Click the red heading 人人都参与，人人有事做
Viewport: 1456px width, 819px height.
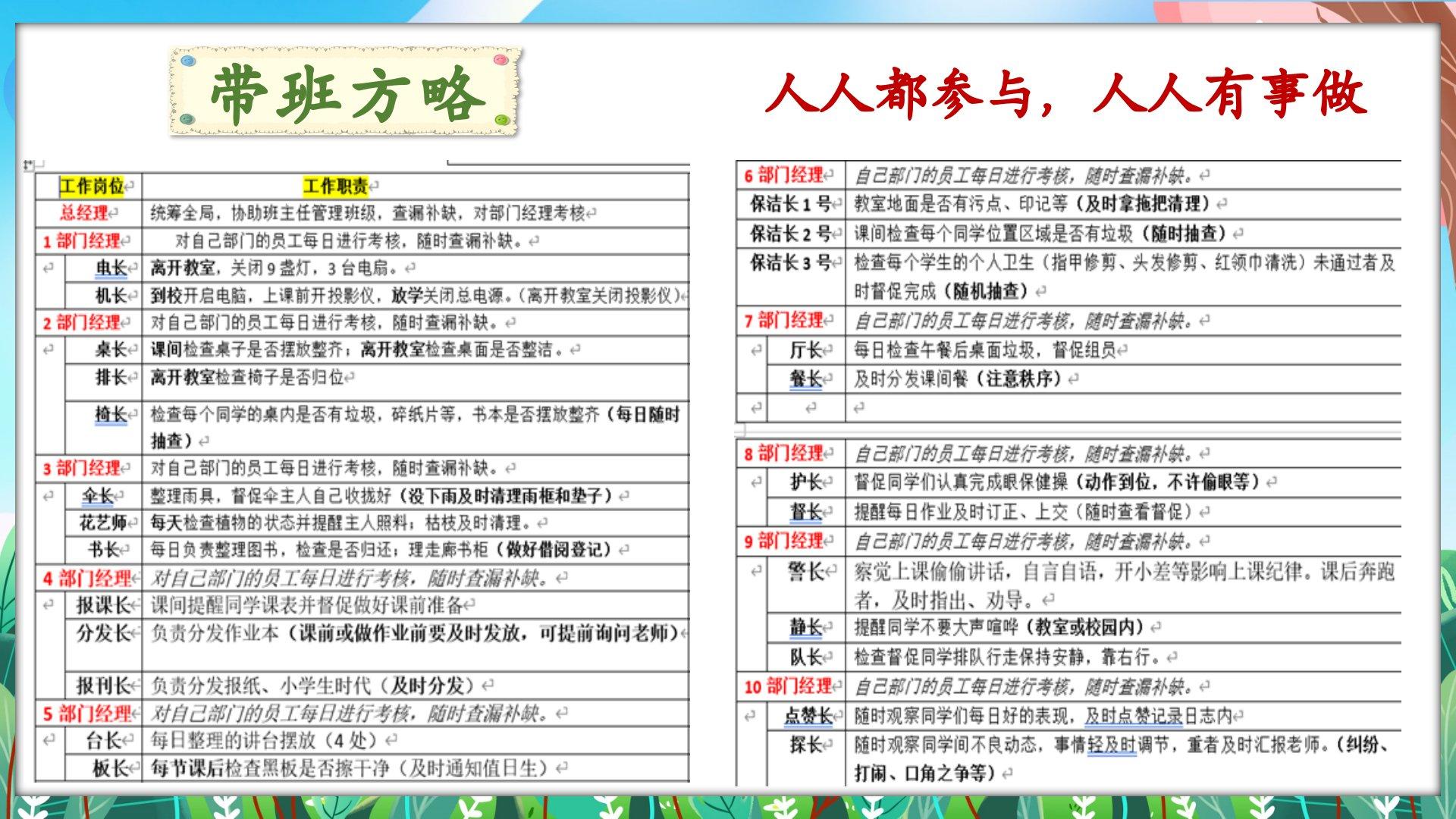(1065, 95)
